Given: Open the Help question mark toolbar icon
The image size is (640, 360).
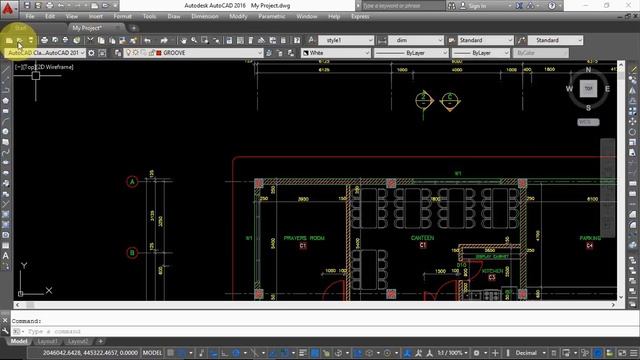Looking at the screenshot, I should click(297, 40).
